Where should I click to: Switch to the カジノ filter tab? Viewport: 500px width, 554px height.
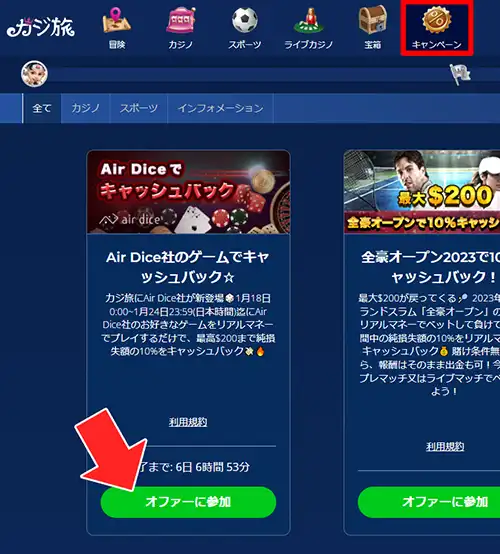(86, 108)
